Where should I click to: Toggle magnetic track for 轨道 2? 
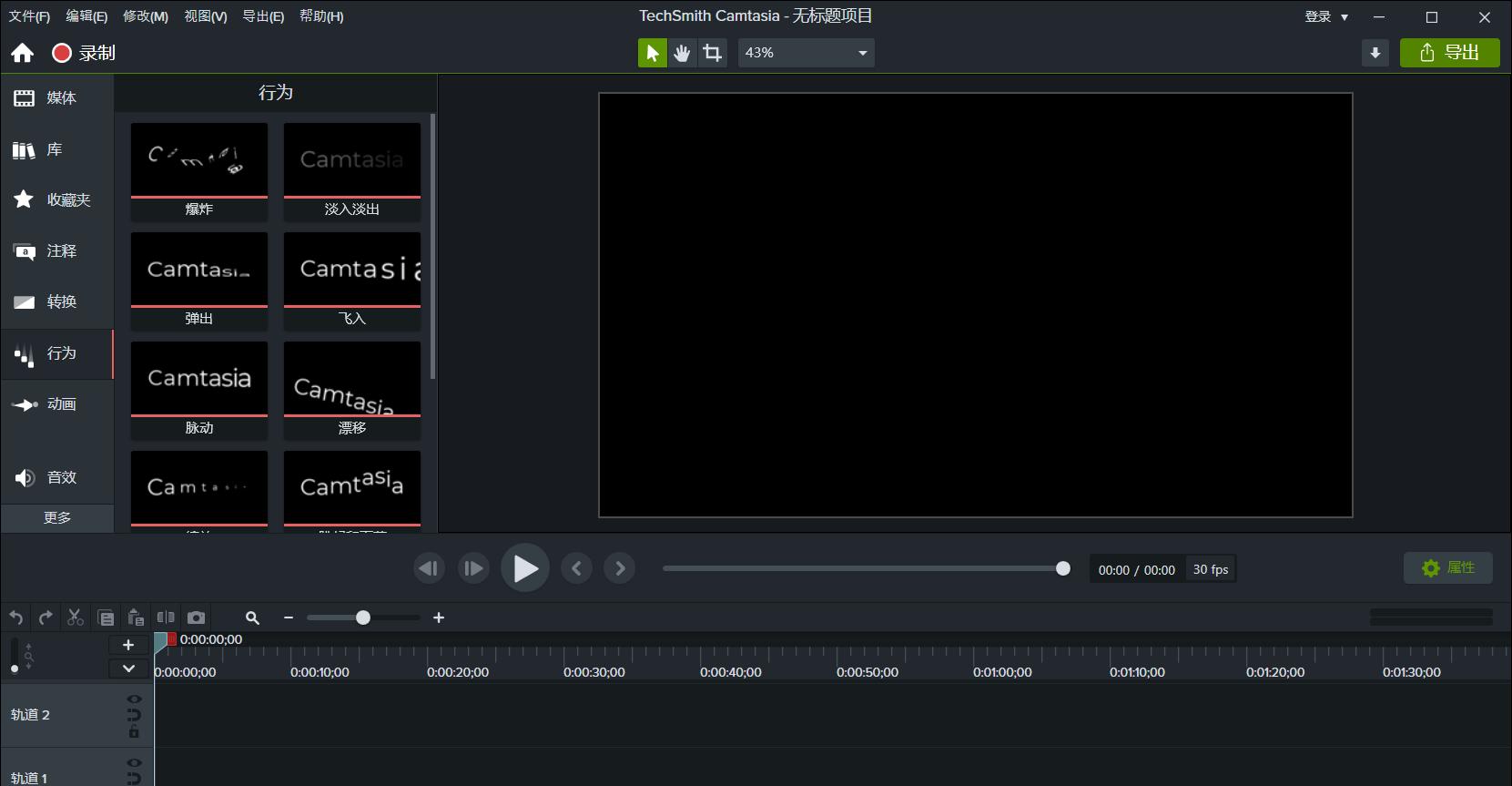point(134,715)
